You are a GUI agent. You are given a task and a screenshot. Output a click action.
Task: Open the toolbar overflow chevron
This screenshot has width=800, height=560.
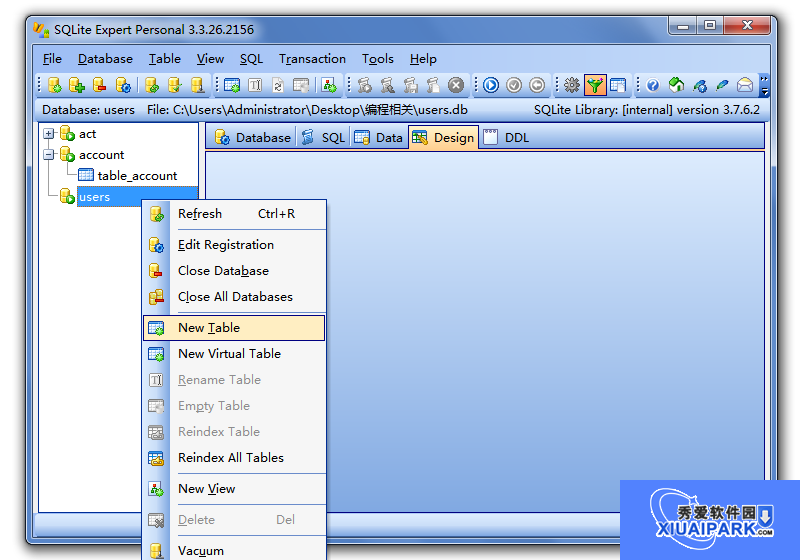[x=764, y=85]
